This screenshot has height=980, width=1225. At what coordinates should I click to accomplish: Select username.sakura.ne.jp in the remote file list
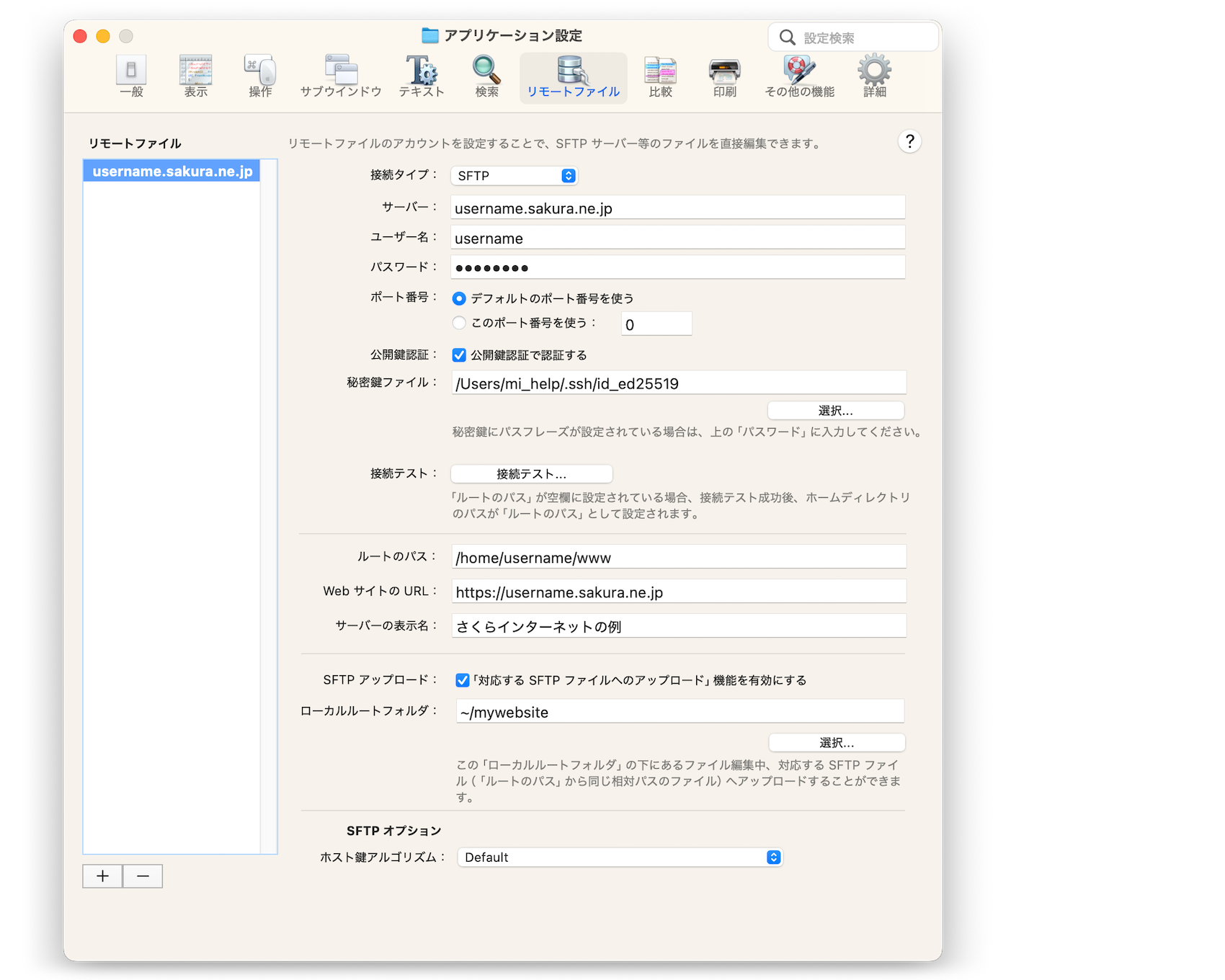point(172,171)
